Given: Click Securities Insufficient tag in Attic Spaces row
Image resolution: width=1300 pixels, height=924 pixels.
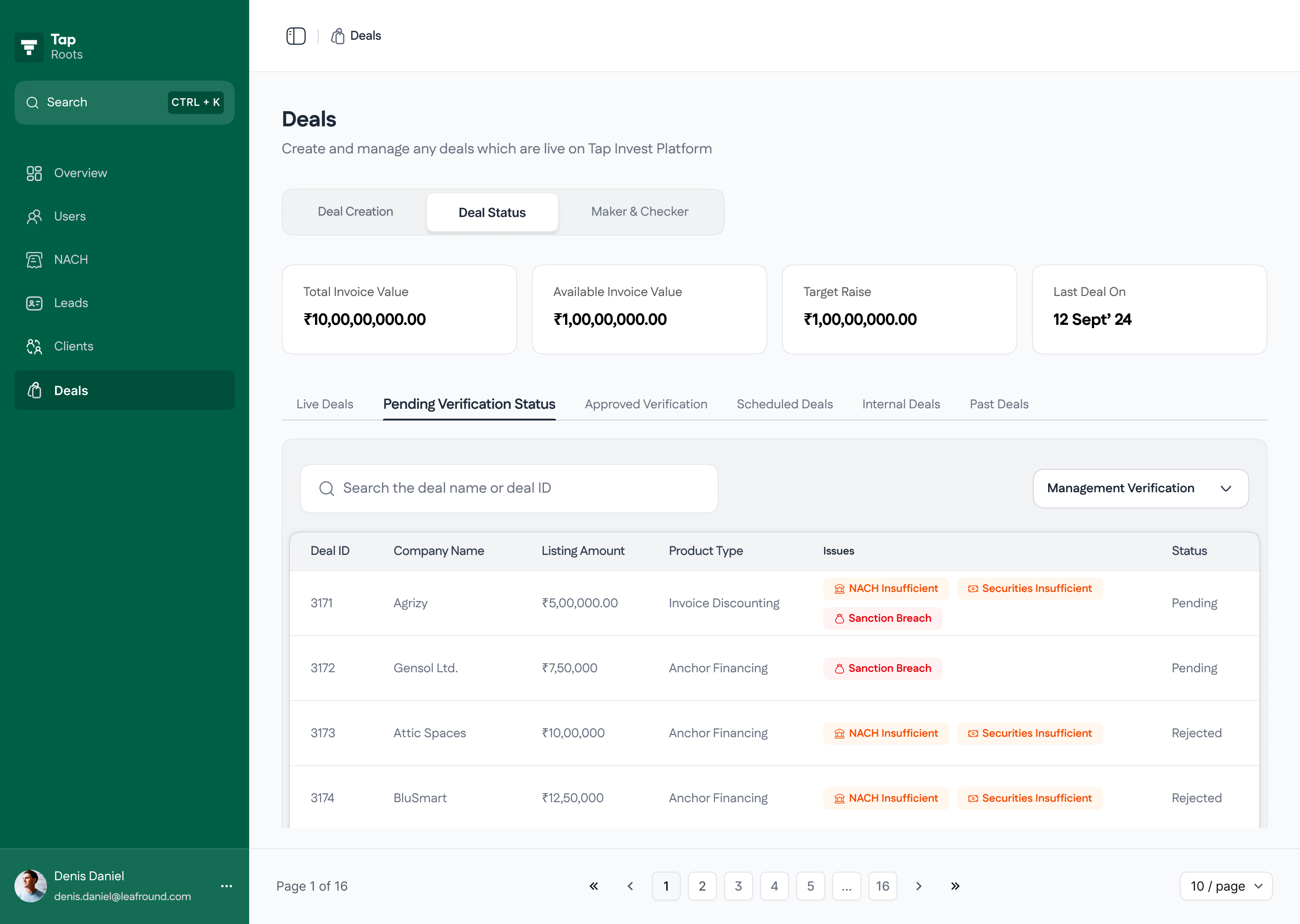Looking at the screenshot, I should click(1030, 734).
